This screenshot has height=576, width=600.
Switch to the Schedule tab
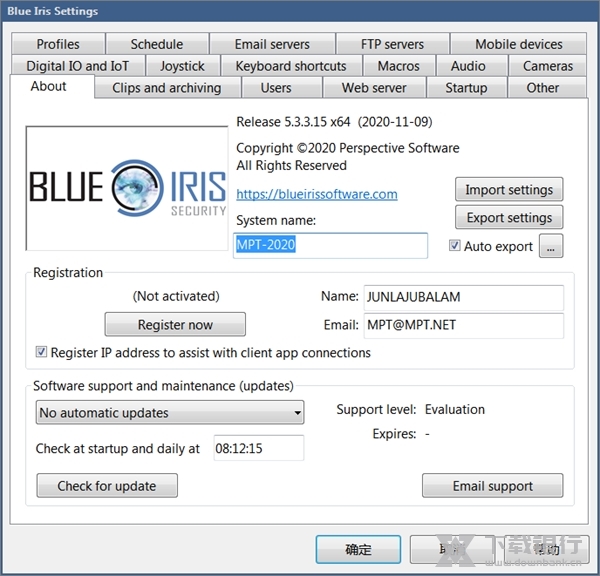pyautogui.click(x=157, y=44)
